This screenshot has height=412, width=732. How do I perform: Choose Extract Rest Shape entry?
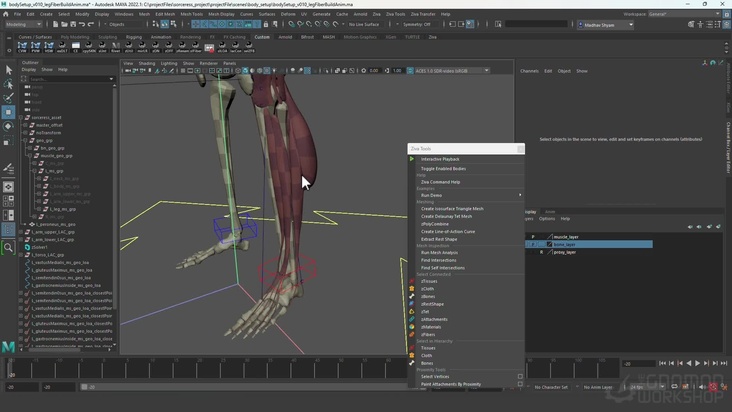pos(439,239)
